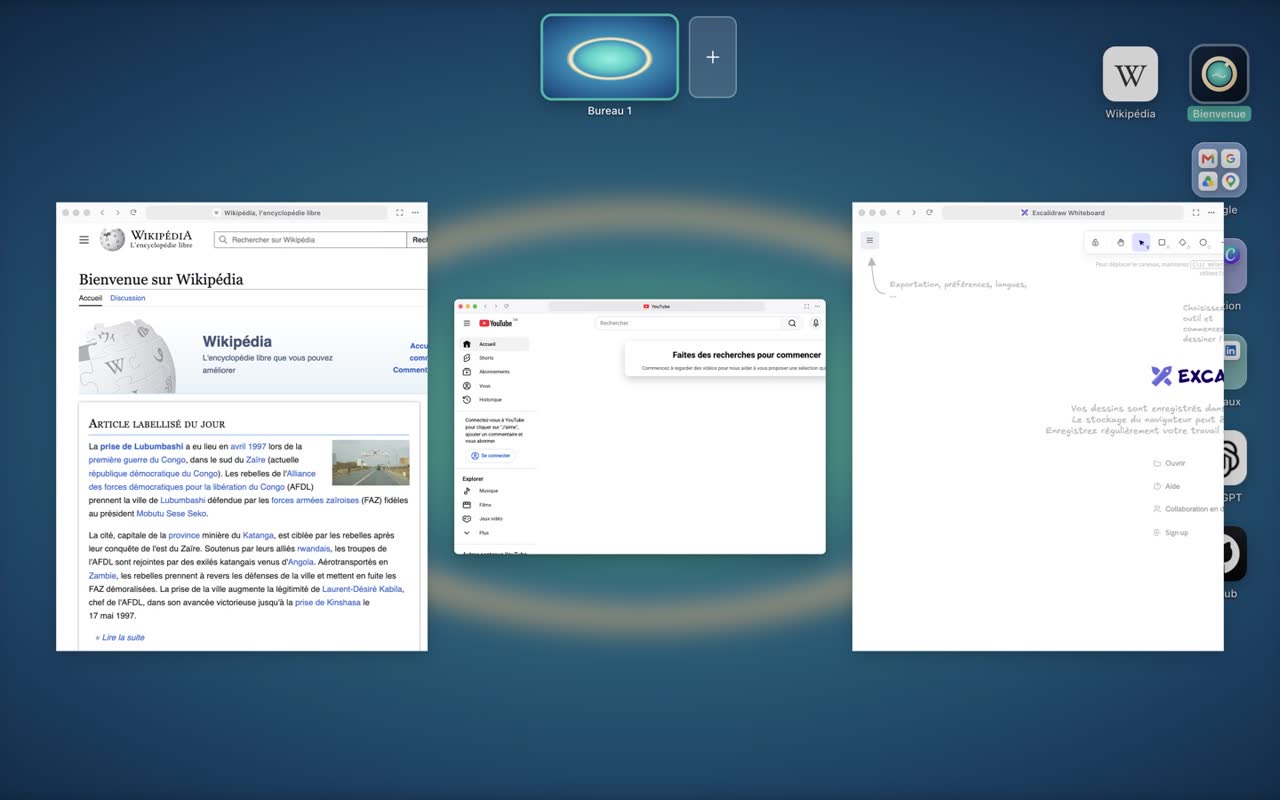This screenshot has height=800, width=1280.
Task: Click 'Ouvrir' on the Excalidraw welcome screen
Action: [1169, 463]
